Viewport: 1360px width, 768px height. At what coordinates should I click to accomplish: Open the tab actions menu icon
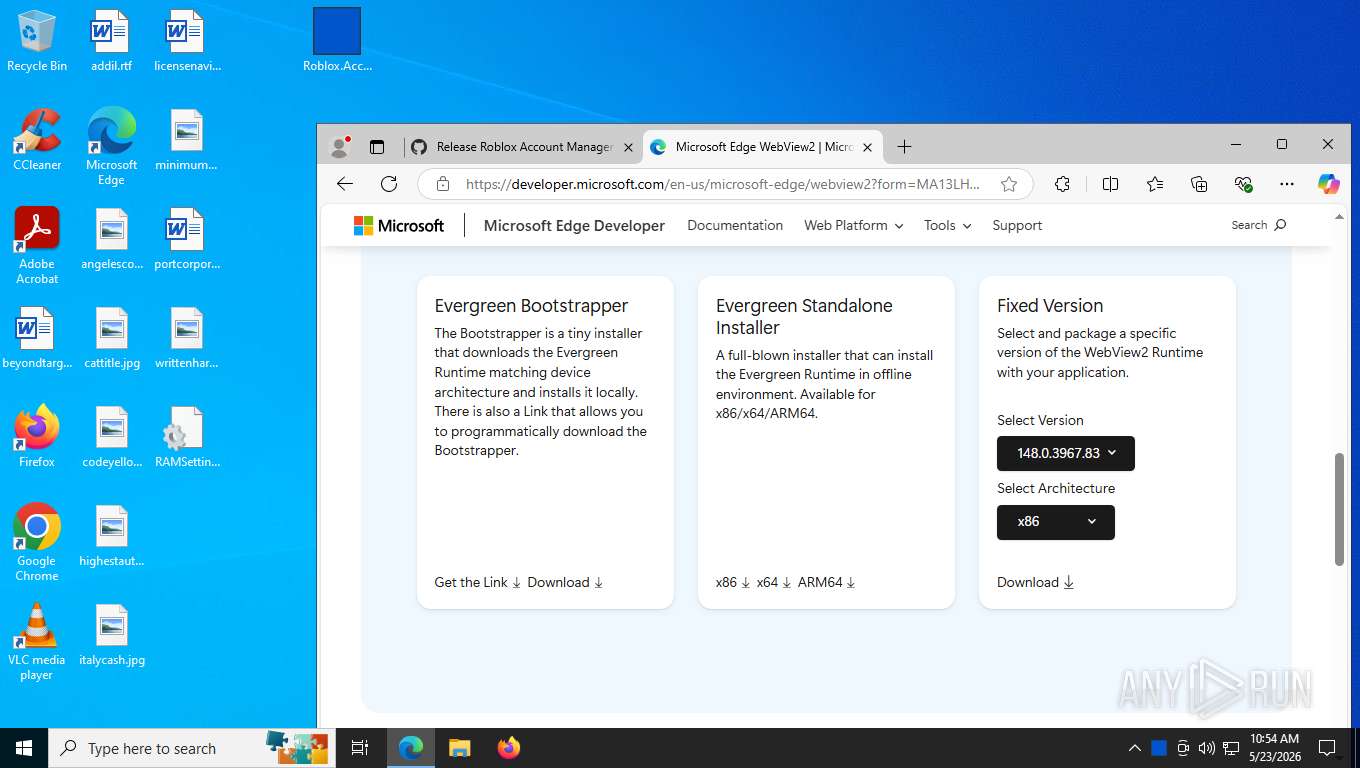click(x=377, y=147)
